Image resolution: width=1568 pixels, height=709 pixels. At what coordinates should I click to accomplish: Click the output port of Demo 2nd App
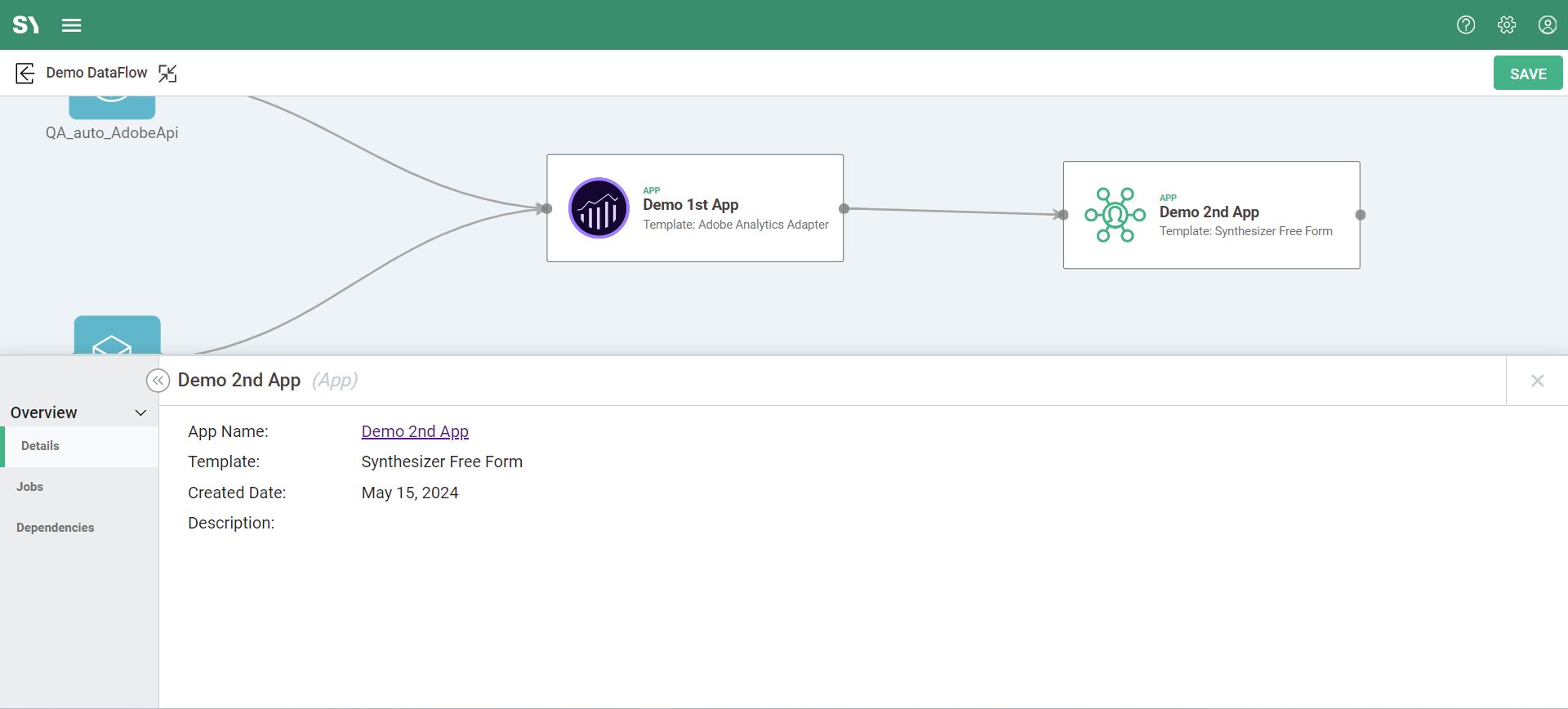coord(1360,215)
